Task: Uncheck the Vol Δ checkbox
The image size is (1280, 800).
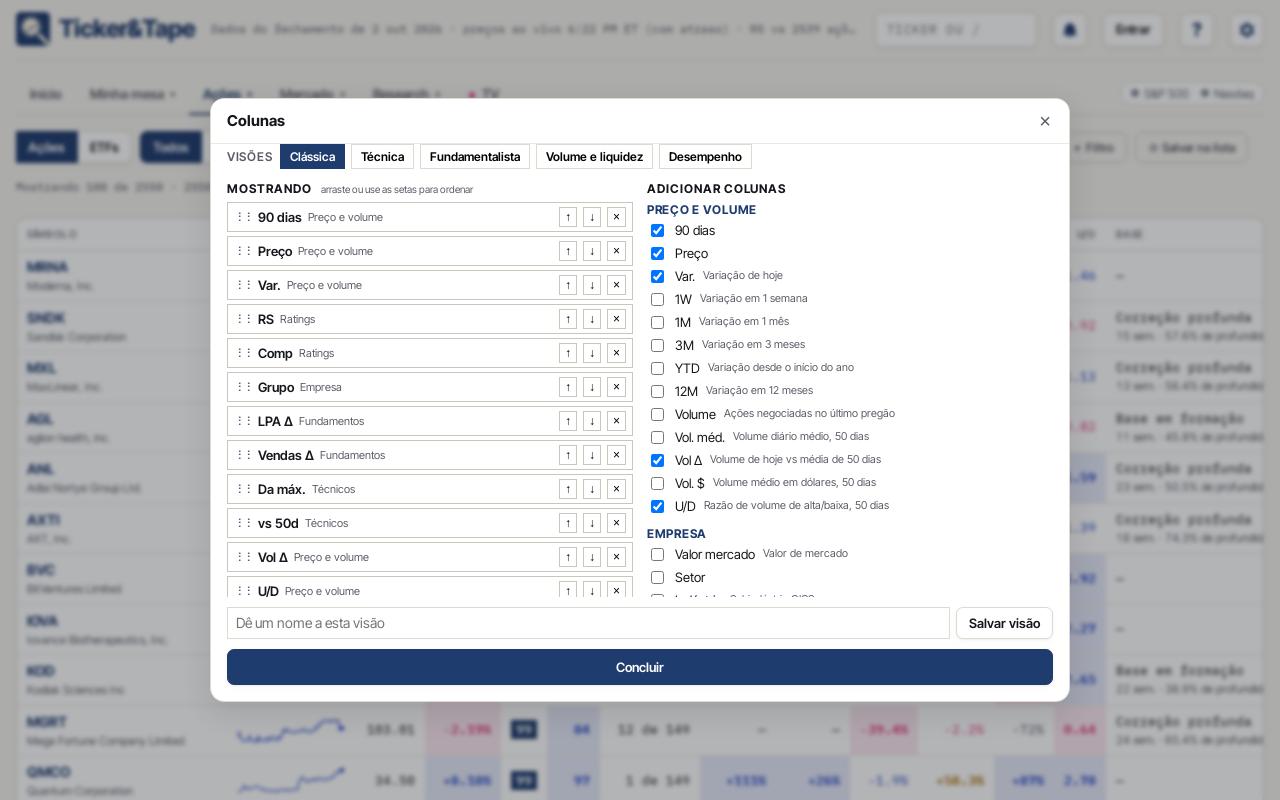Action: pyautogui.click(x=657, y=460)
